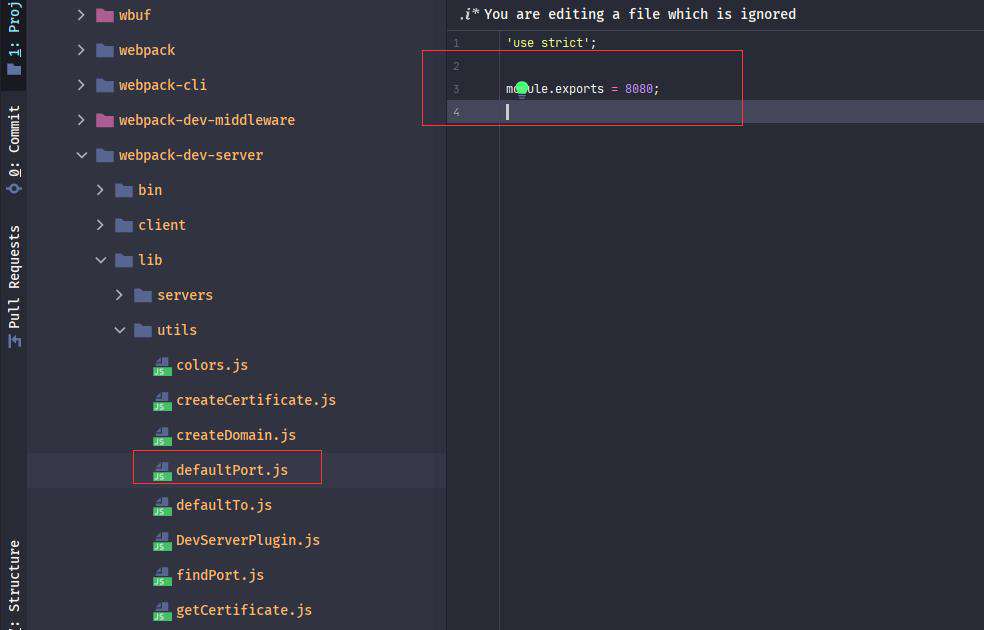Click the getCertificate.js file icon

tap(163, 611)
